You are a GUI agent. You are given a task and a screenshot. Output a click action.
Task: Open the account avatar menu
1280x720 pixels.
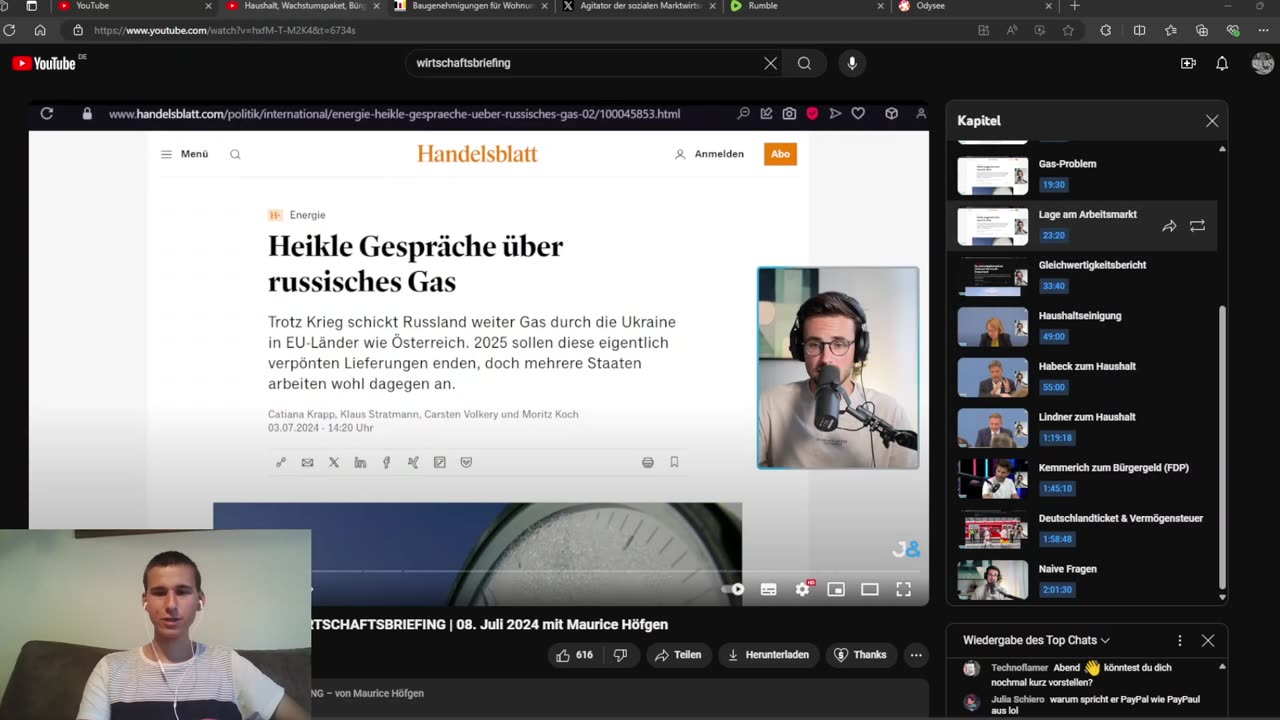click(x=1262, y=63)
